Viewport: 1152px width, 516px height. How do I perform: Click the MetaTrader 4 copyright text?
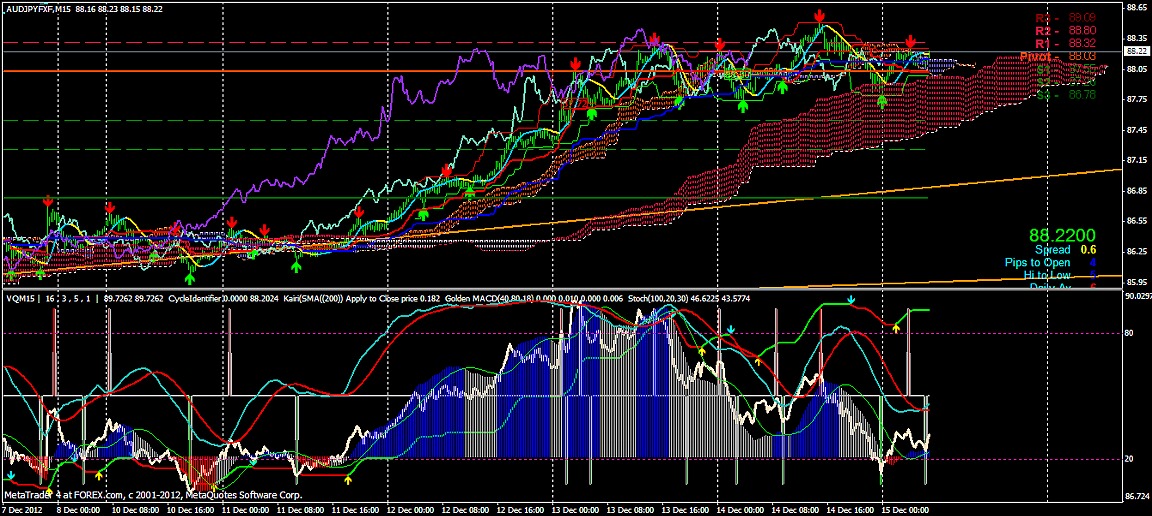click(118, 494)
